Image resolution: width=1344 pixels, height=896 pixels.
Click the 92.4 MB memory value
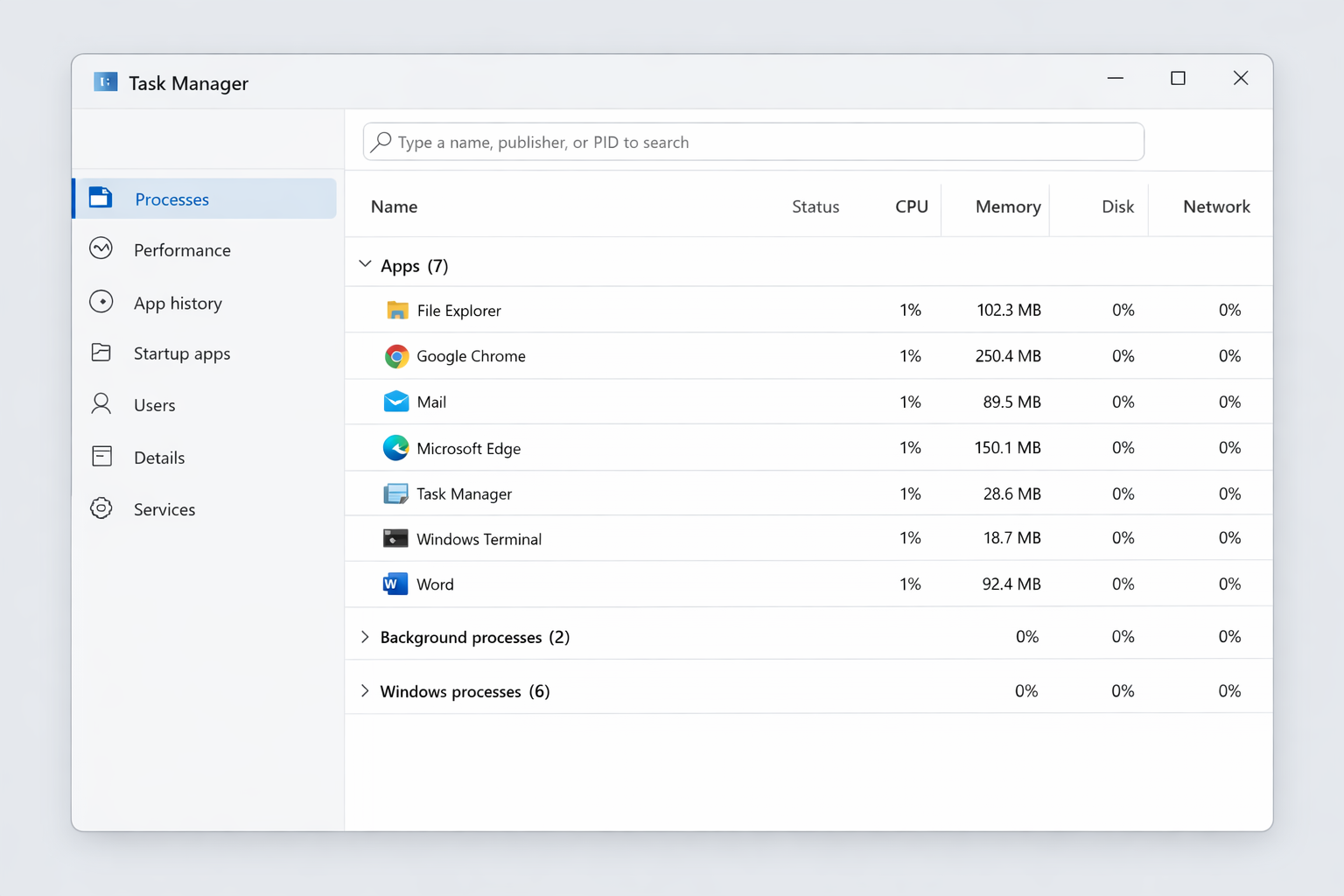1011,584
